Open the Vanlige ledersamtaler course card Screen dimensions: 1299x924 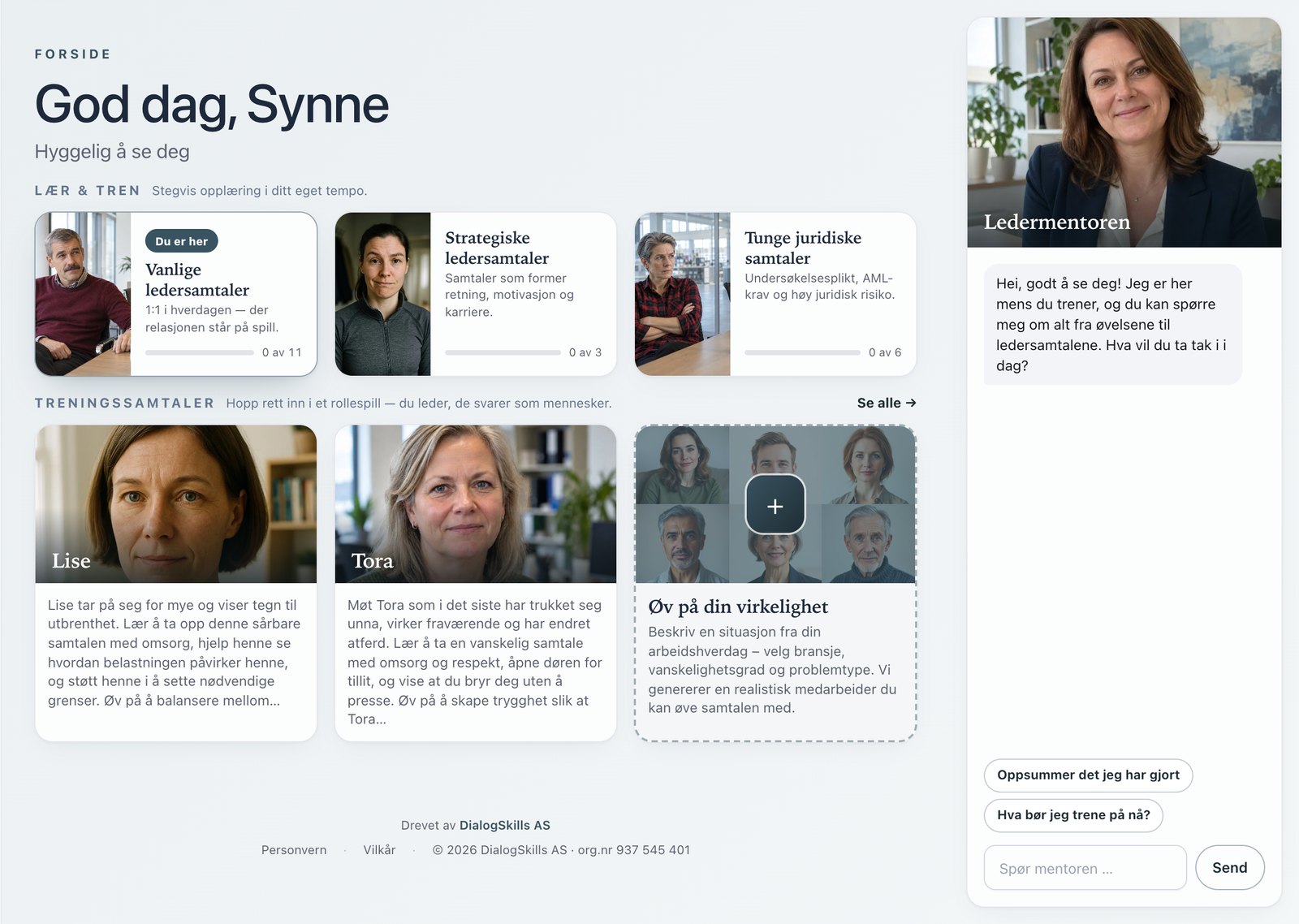pyautogui.click(x=176, y=294)
